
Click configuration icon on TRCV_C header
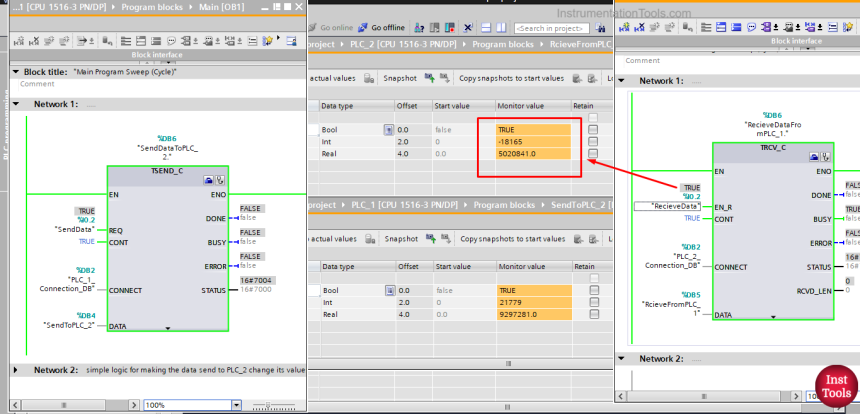825,157
